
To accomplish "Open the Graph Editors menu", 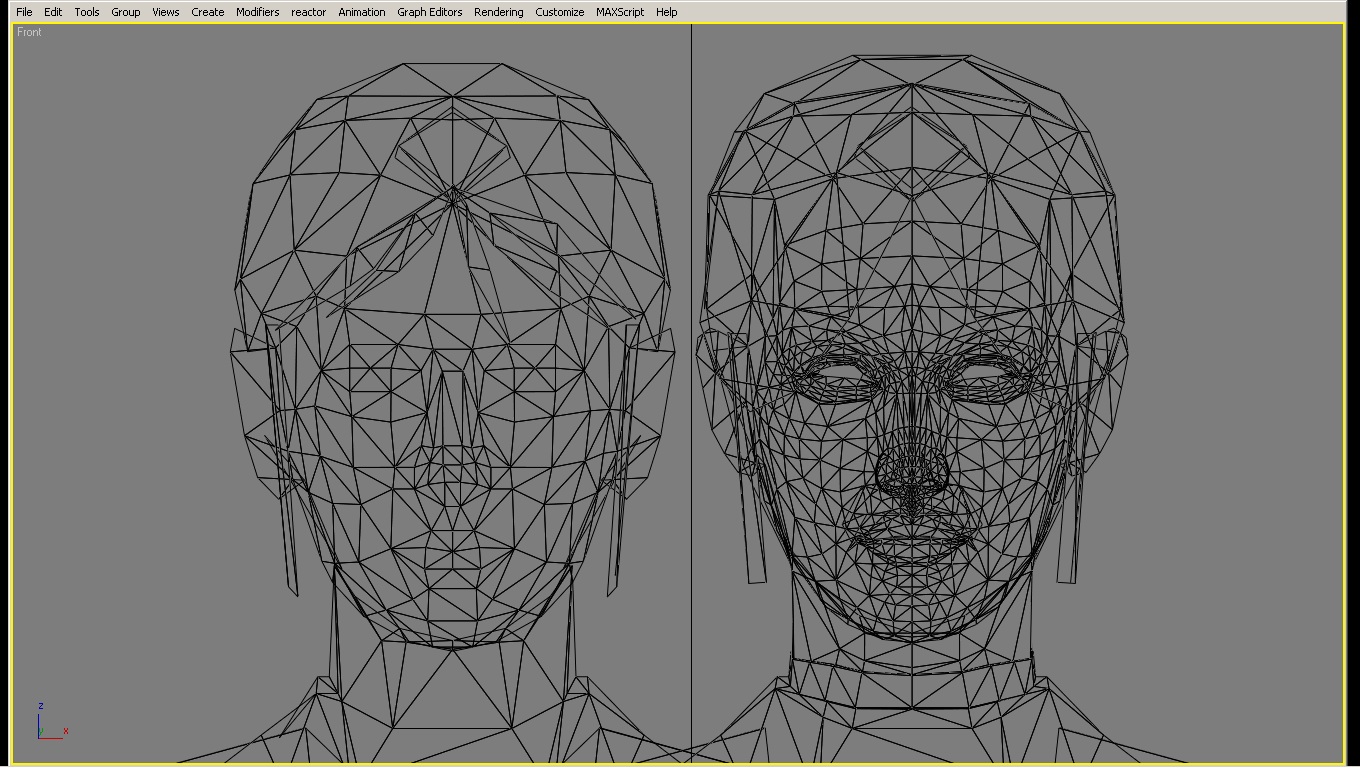I will pos(429,12).
